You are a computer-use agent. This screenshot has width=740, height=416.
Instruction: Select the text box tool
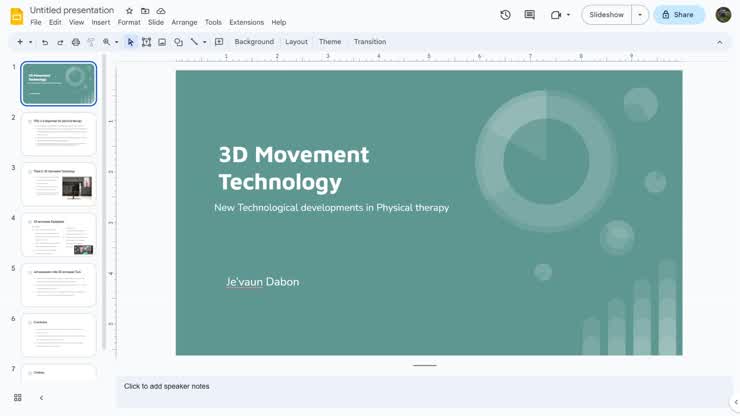point(146,42)
